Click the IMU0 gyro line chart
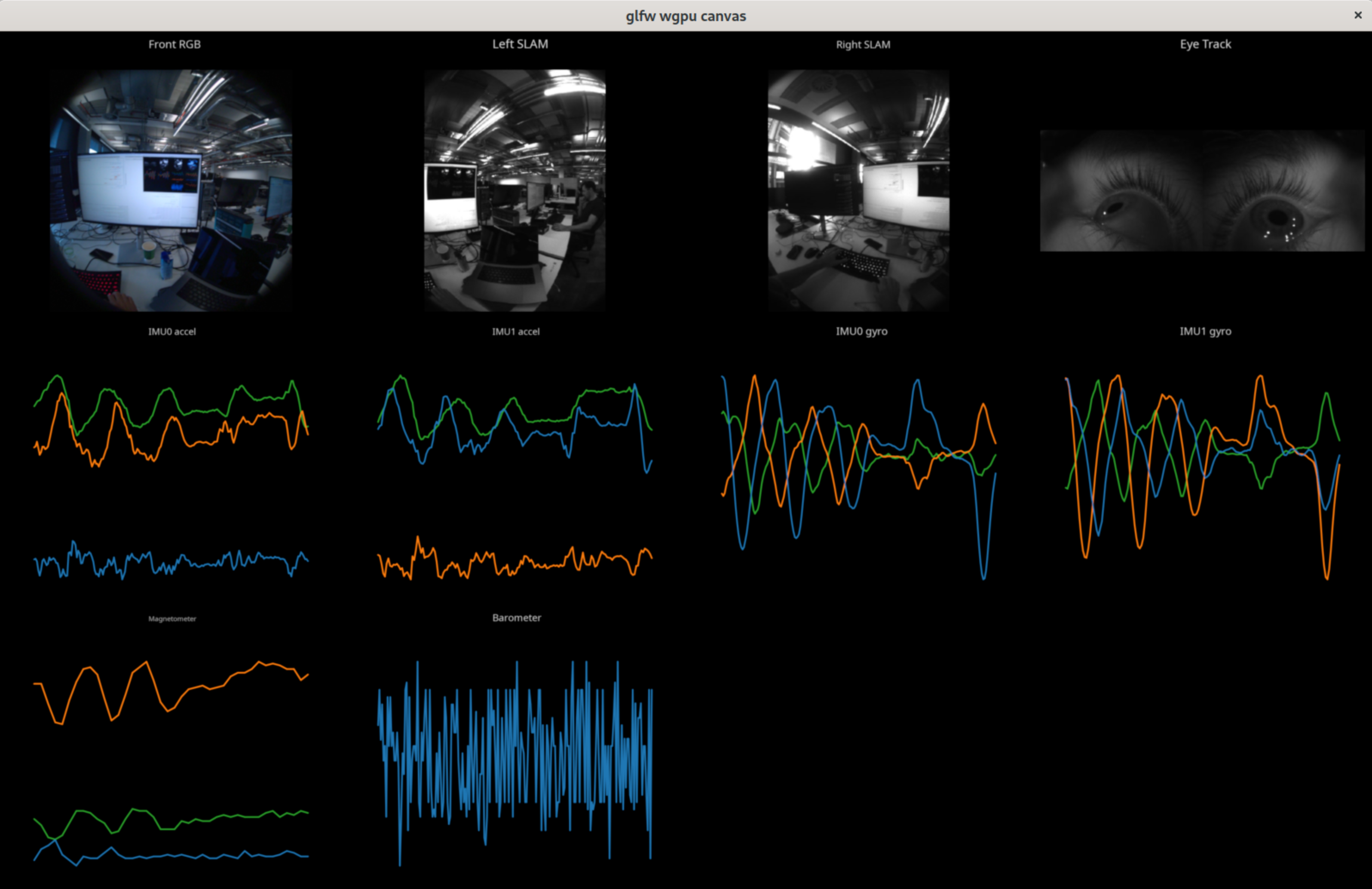The image size is (1372, 889). [859, 477]
